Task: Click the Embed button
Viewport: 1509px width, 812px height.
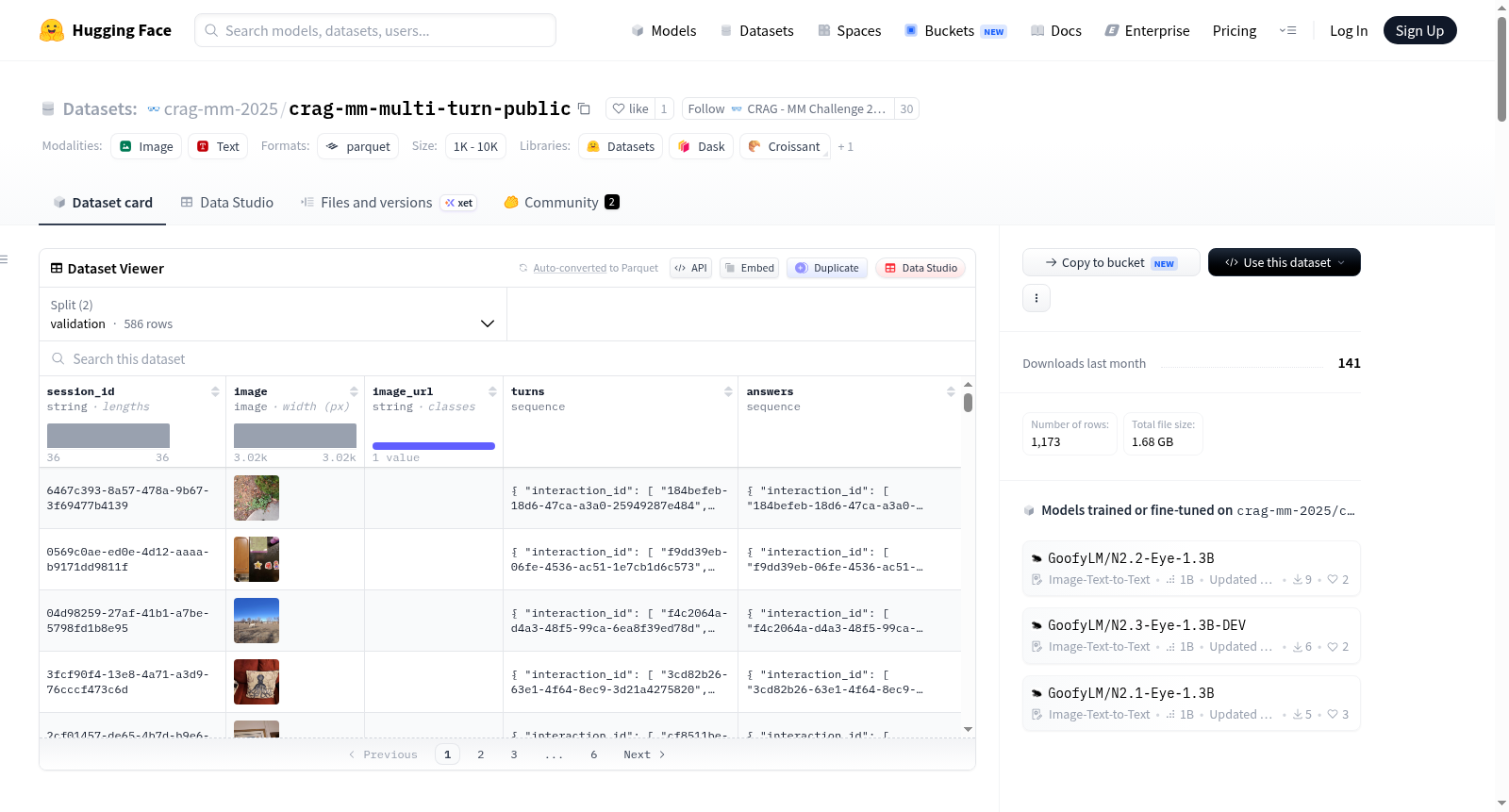Action: (x=749, y=268)
